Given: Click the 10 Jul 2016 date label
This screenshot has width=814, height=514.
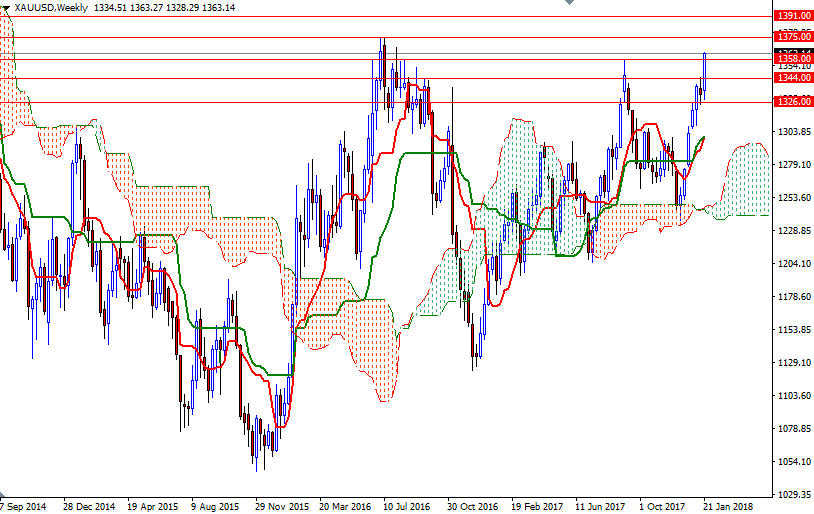Looking at the screenshot, I should click(x=407, y=506).
